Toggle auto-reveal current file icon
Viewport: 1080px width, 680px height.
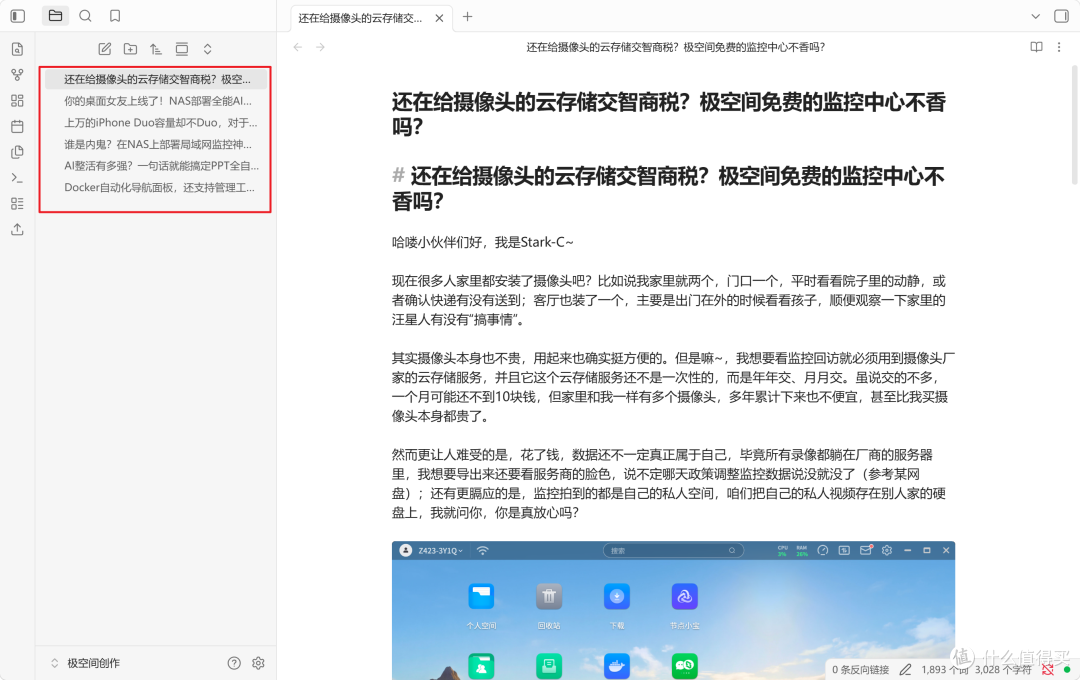pos(182,49)
